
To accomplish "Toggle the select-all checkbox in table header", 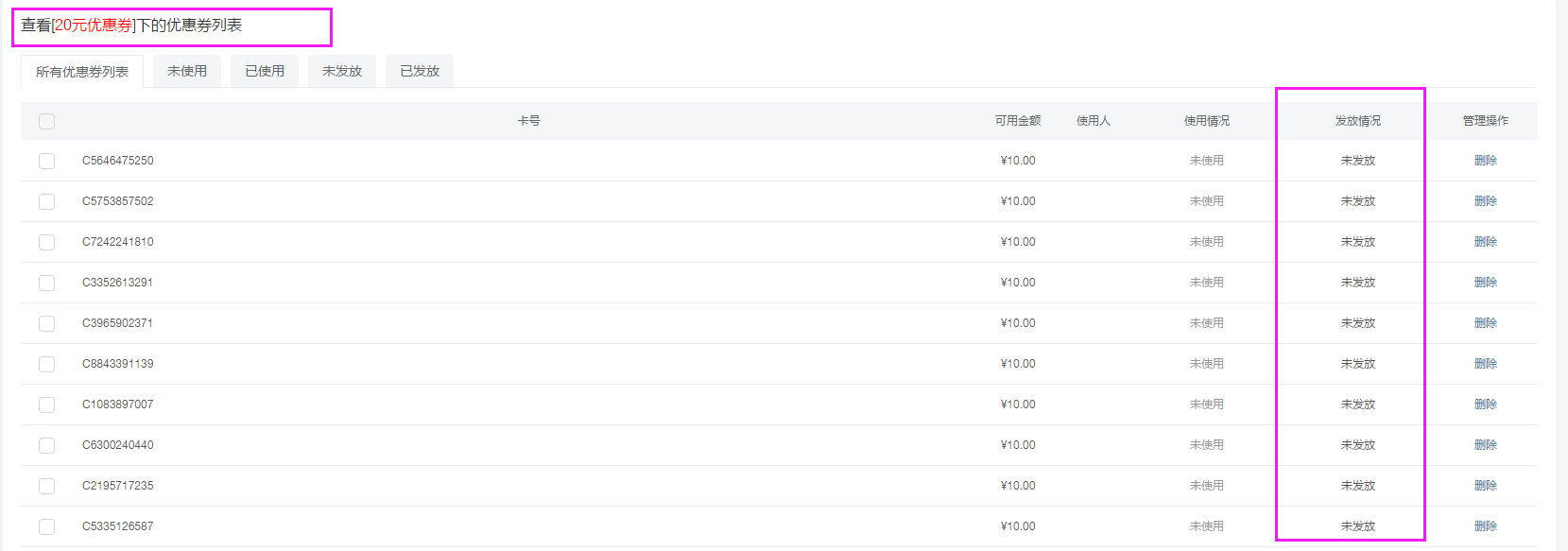I will point(46,121).
